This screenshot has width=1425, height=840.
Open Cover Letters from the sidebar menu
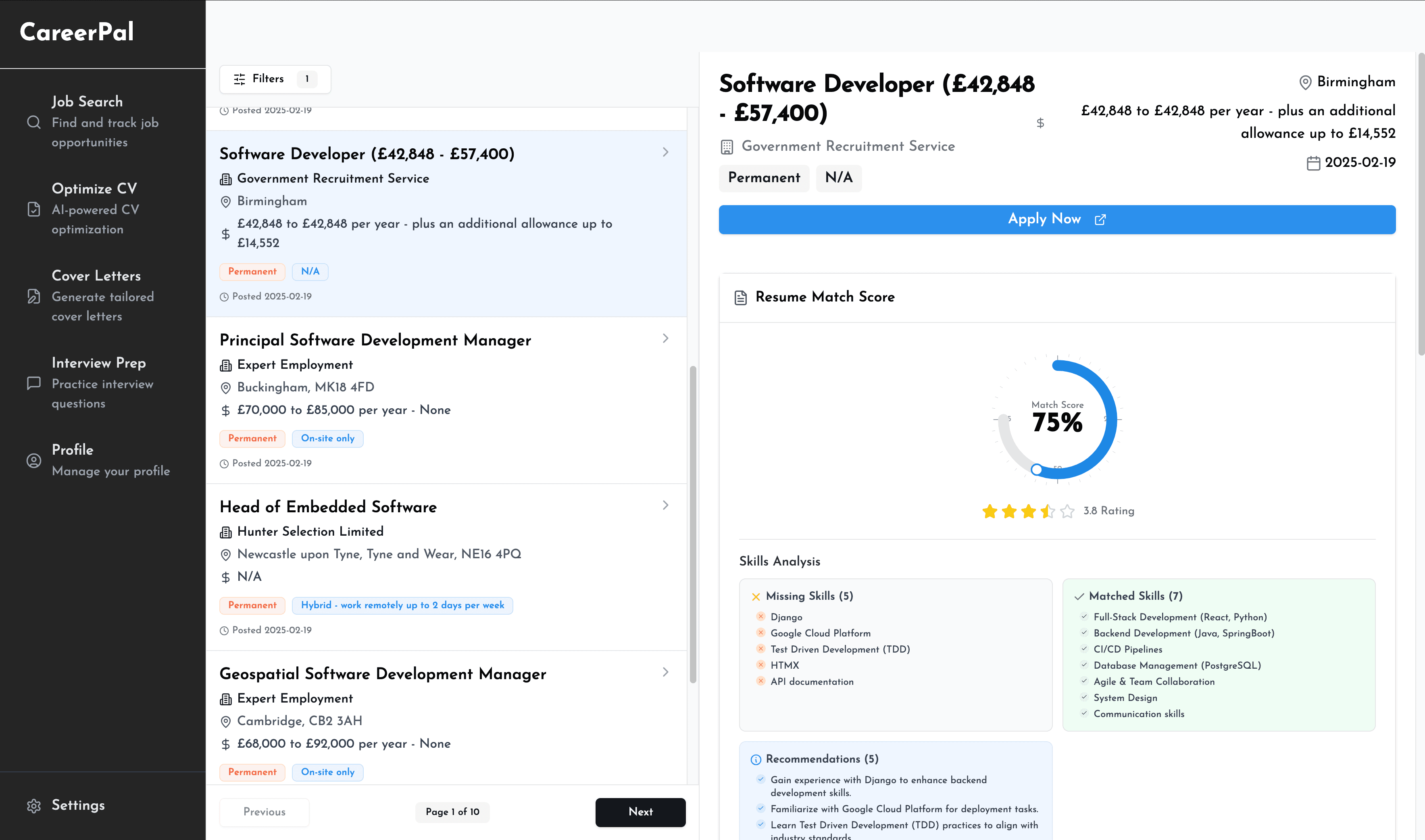point(96,276)
